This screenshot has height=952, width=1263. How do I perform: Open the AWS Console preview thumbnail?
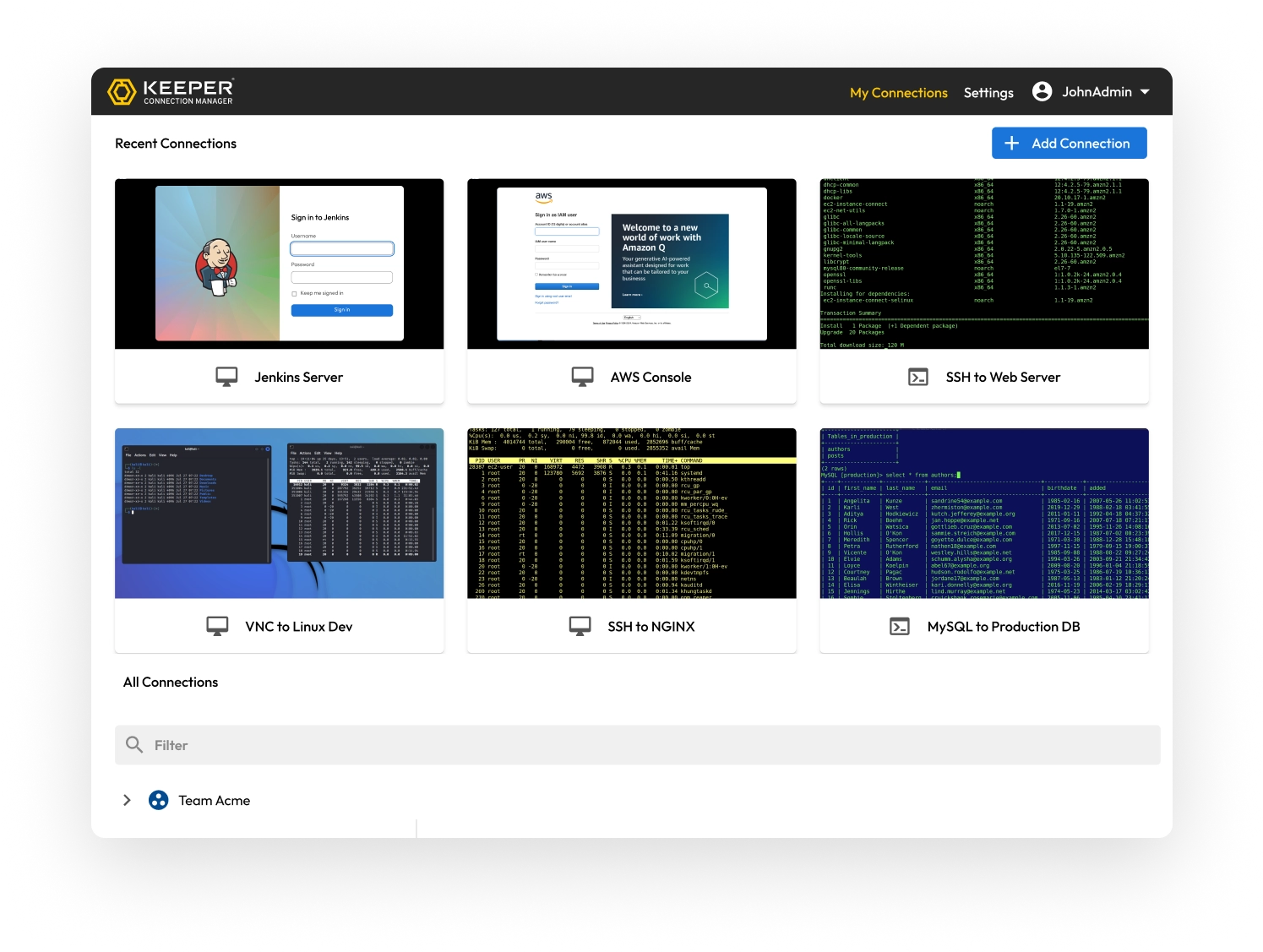tap(631, 264)
